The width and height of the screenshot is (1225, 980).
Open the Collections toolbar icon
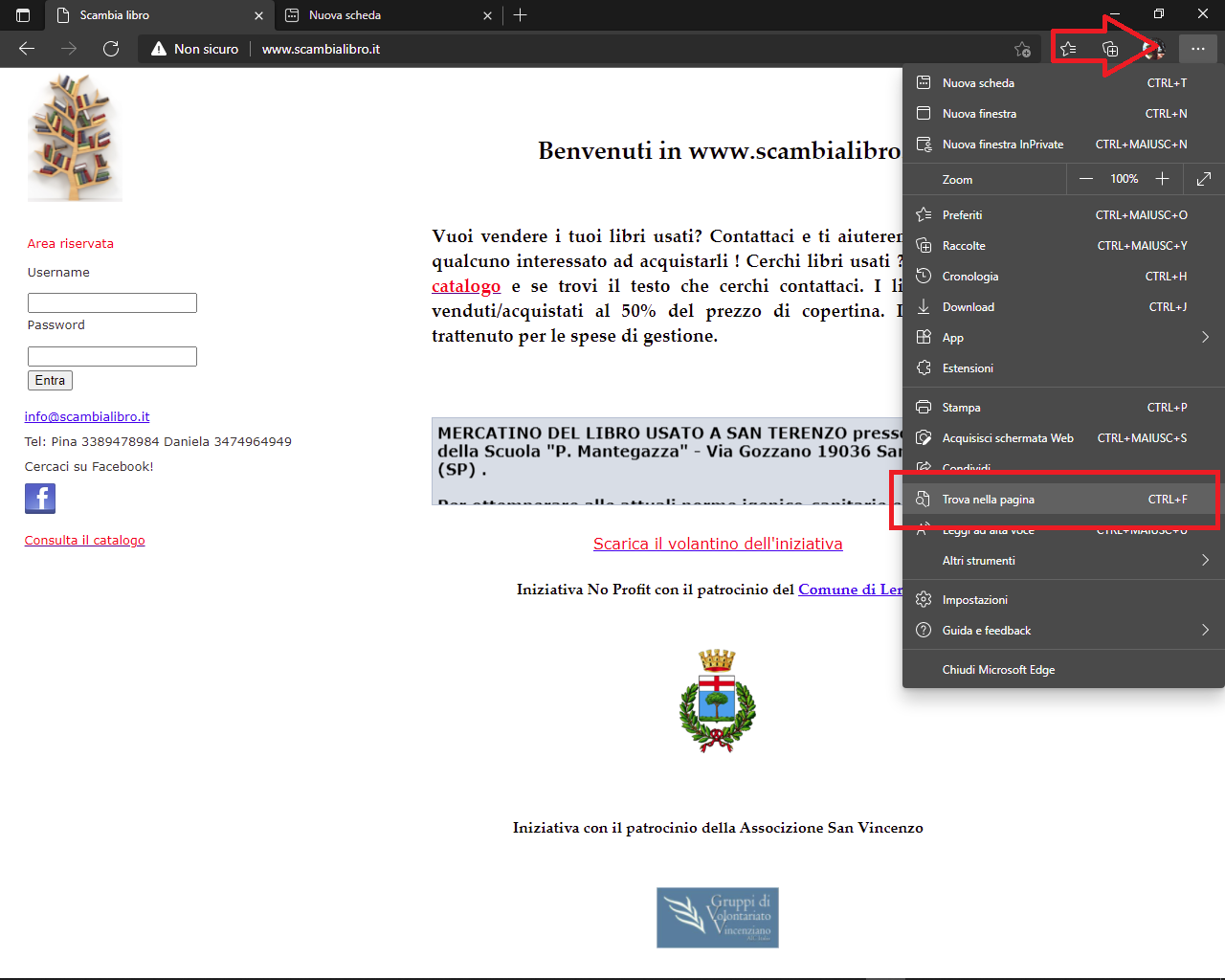tap(1110, 49)
